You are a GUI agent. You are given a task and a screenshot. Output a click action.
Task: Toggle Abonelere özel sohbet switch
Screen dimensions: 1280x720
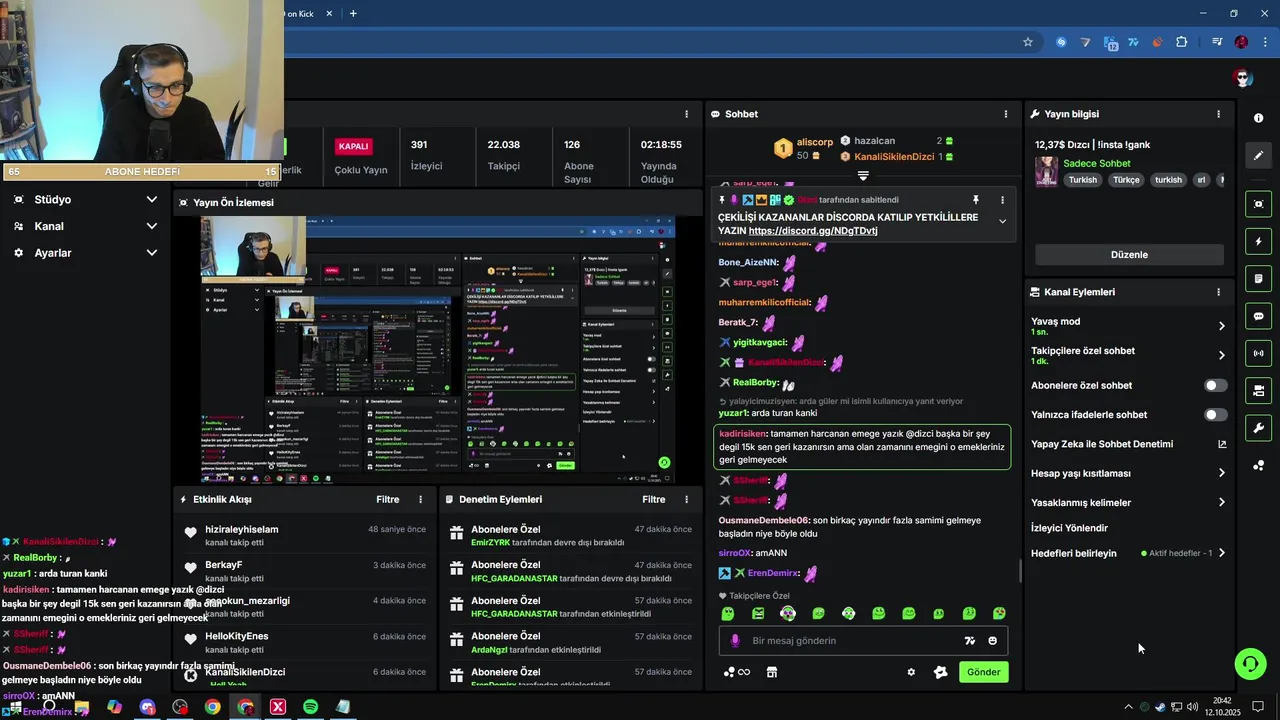coord(1215,385)
